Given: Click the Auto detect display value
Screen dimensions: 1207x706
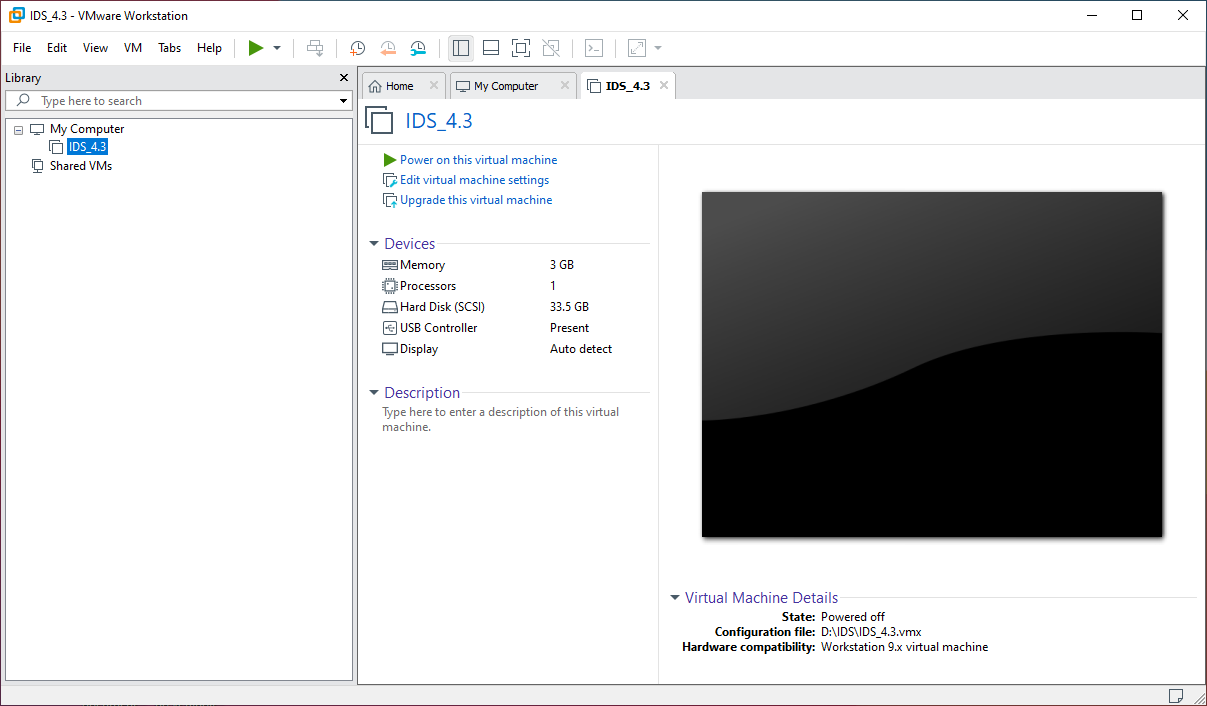Looking at the screenshot, I should coord(581,349).
